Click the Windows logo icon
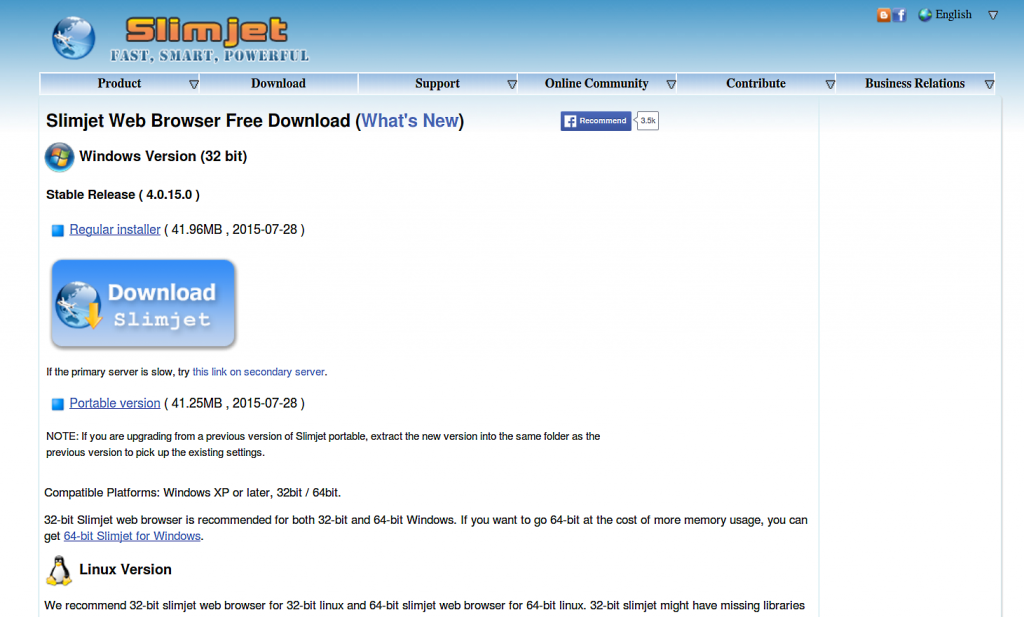The width and height of the screenshot is (1024, 617). [59, 157]
